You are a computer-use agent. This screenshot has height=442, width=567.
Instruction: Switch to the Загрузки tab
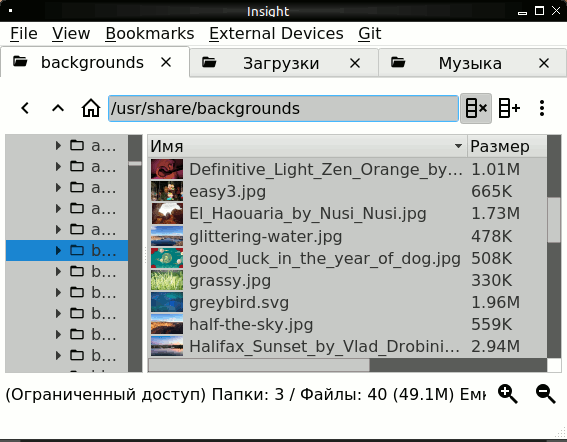pos(284,63)
